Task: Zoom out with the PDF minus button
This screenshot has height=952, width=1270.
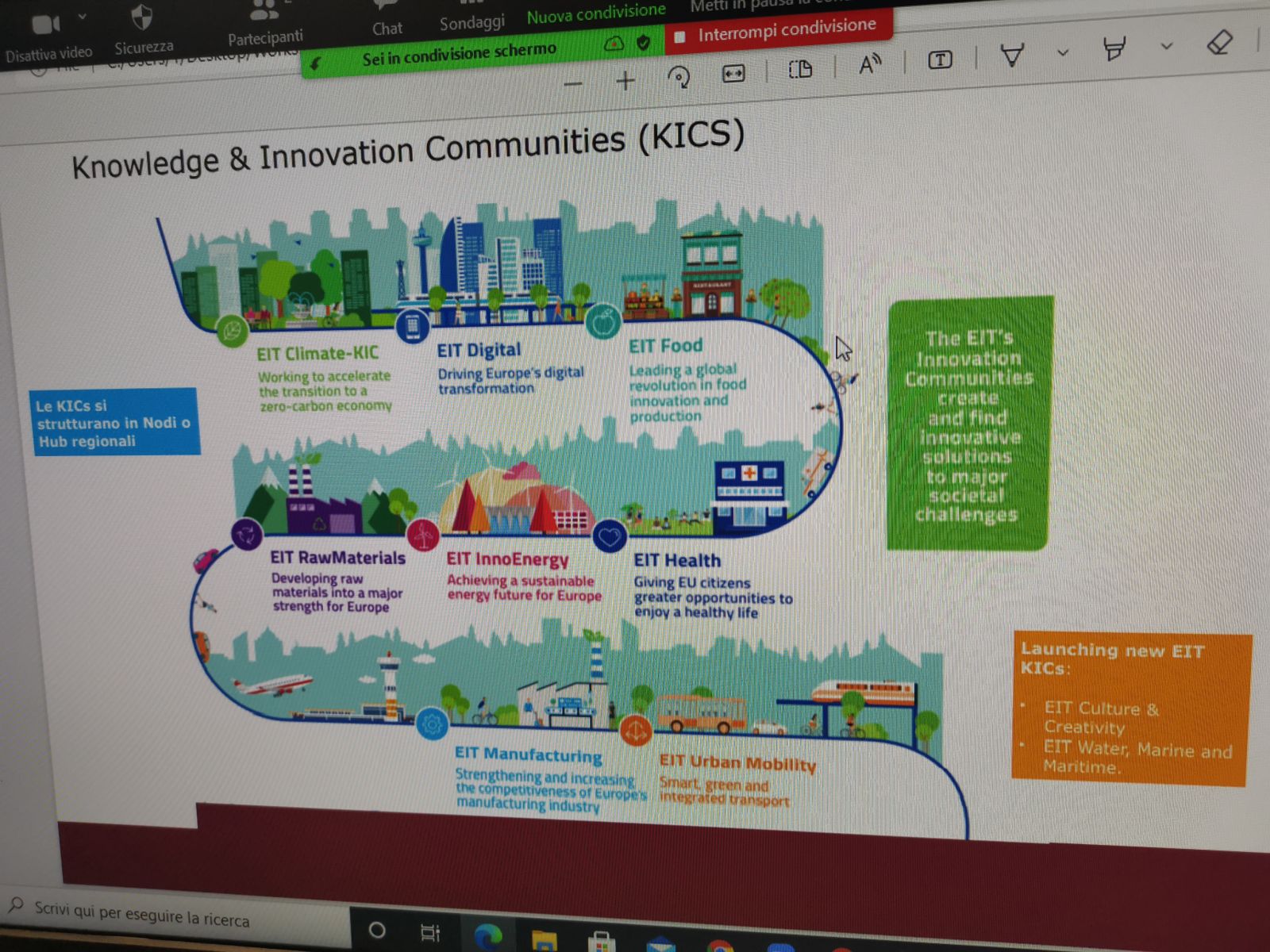Action: tap(573, 83)
